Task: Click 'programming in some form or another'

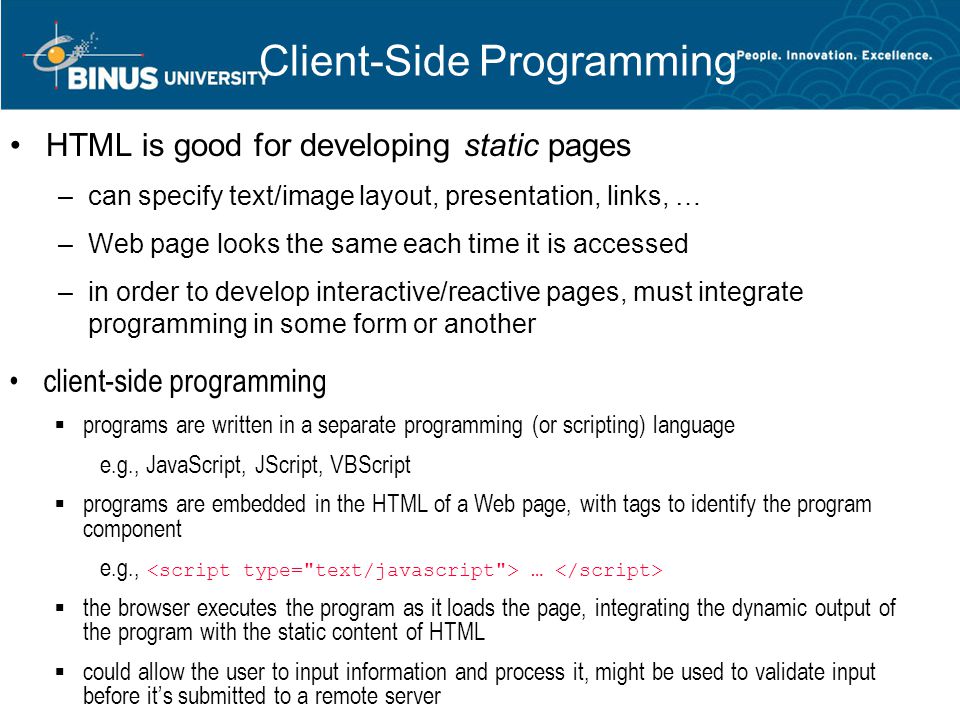Action: click(312, 324)
